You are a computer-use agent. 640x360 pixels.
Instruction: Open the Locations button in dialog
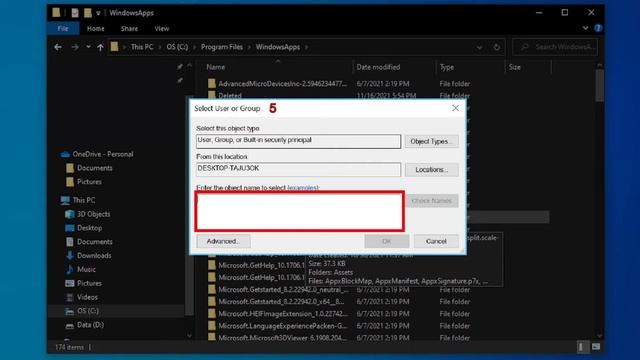pos(431,169)
